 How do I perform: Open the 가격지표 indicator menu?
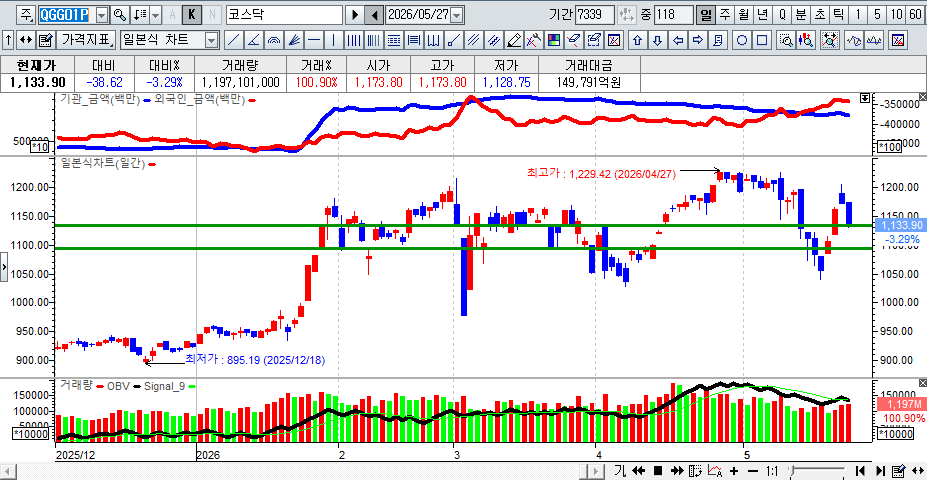86,40
